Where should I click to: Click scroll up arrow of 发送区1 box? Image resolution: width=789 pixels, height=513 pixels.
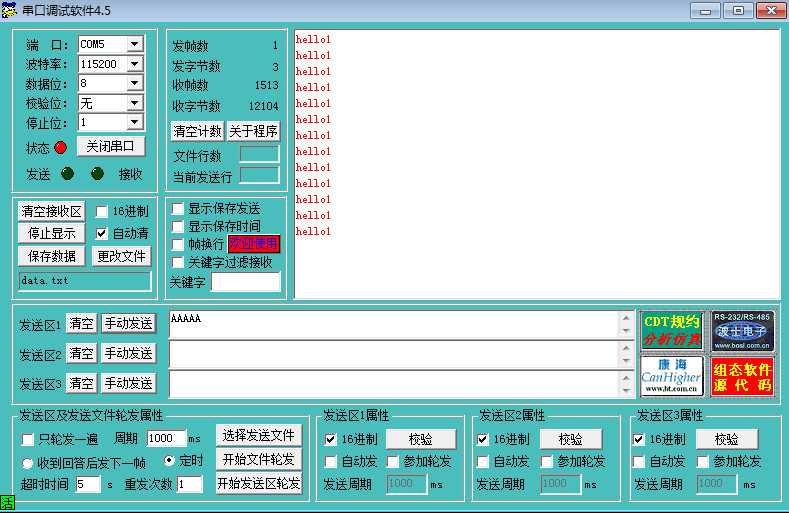click(626, 318)
